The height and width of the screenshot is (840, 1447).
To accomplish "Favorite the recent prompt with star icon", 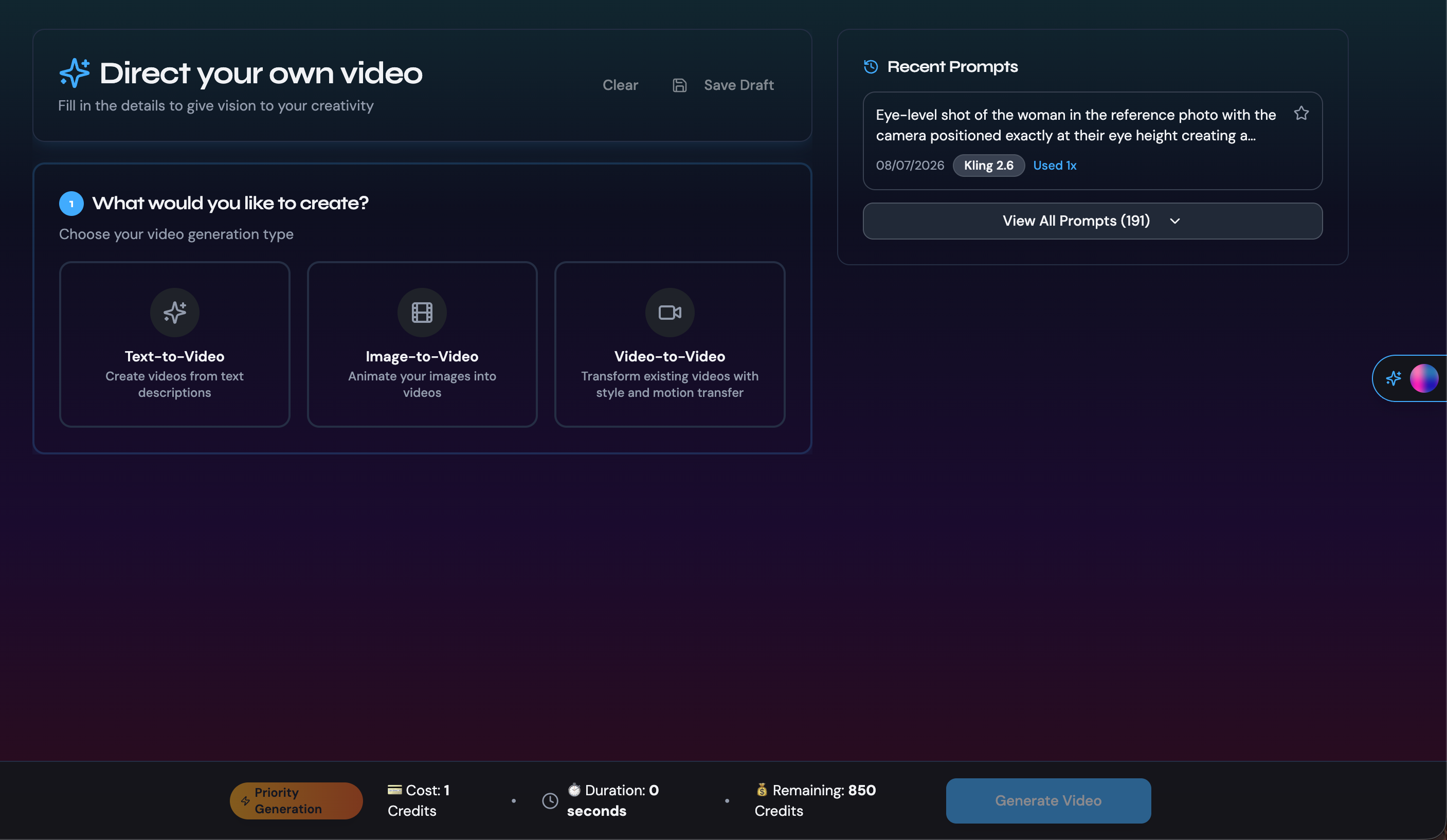I will point(1301,114).
